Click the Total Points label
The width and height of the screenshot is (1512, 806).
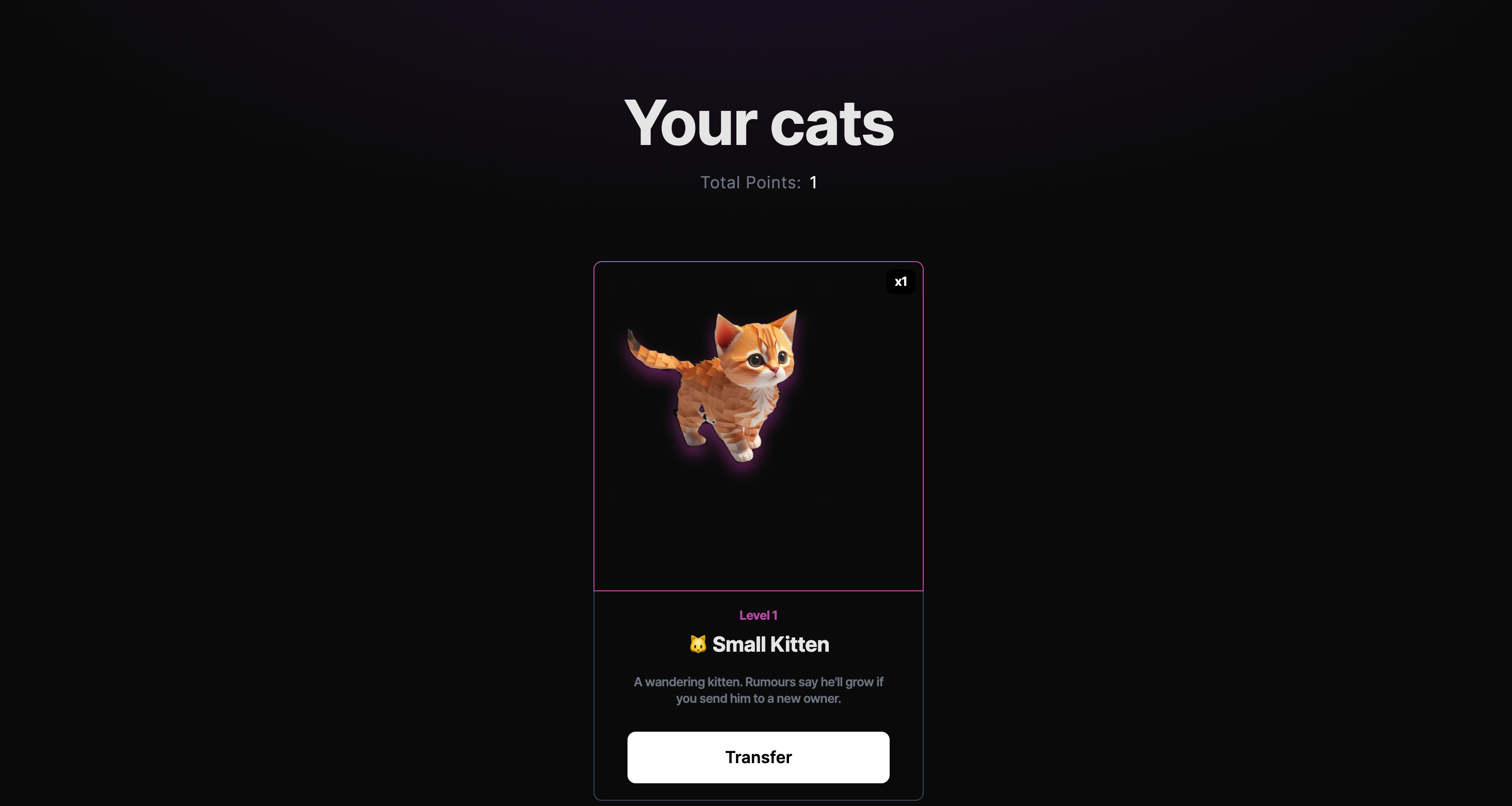[x=750, y=183]
